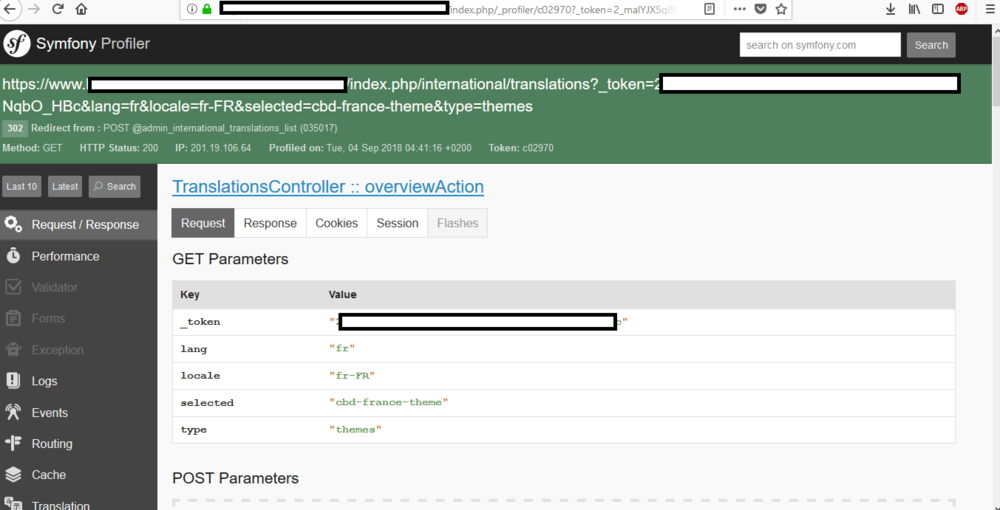1000x510 pixels.
Task: Open TranslationsController :: overviewAction link
Action: coord(328,187)
